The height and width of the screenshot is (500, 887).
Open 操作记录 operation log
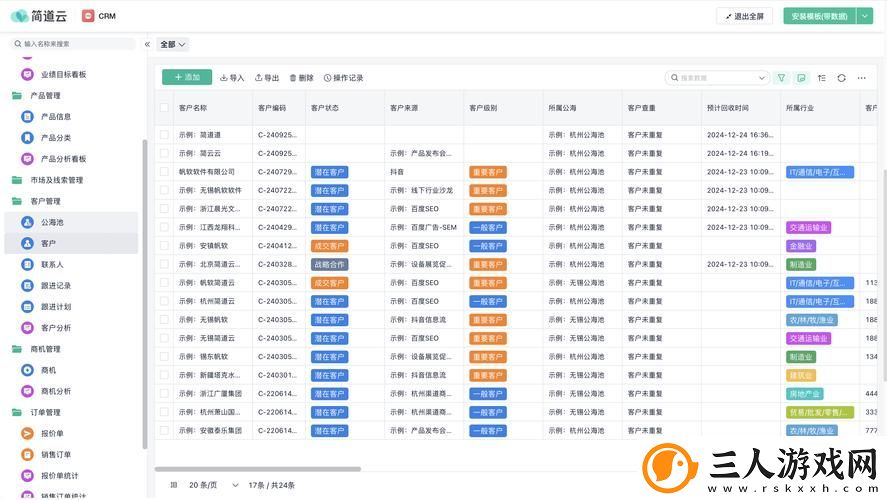343,77
